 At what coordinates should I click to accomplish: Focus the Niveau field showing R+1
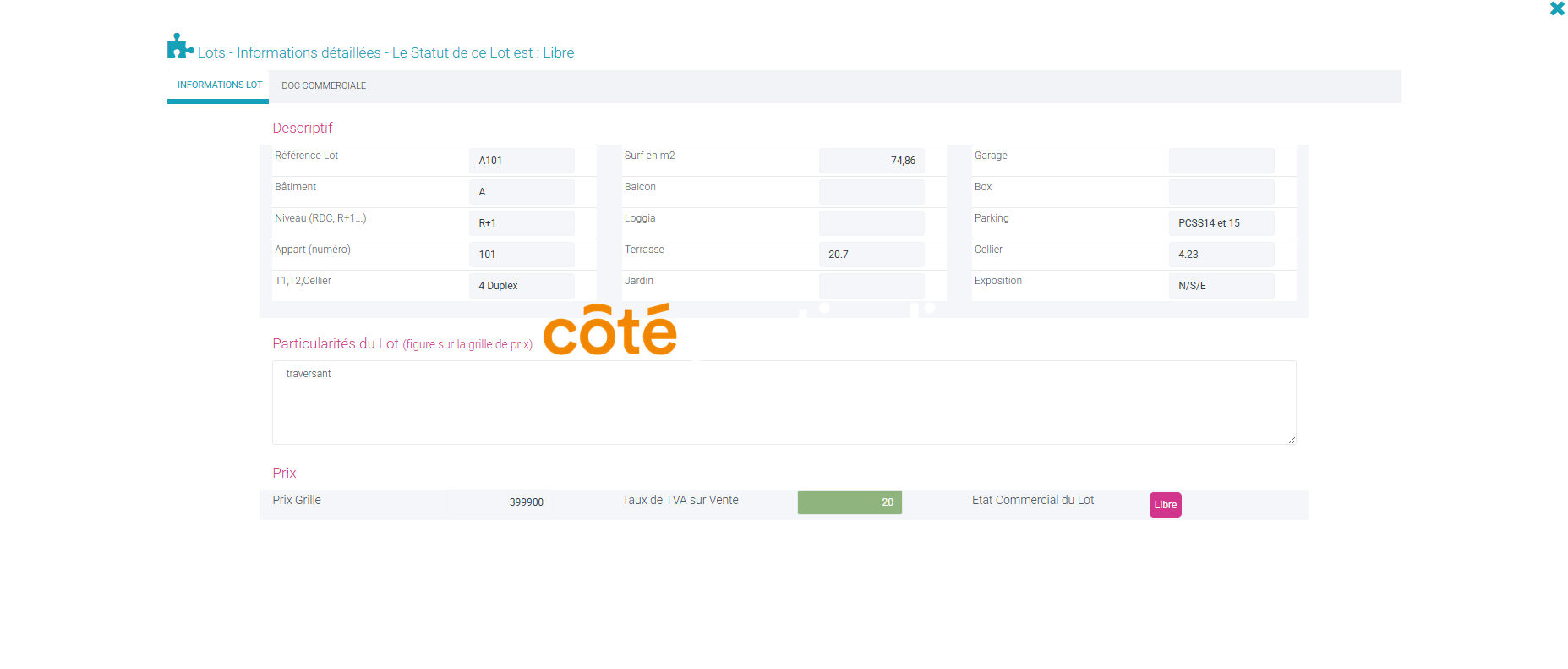pyautogui.click(x=522, y=223)
